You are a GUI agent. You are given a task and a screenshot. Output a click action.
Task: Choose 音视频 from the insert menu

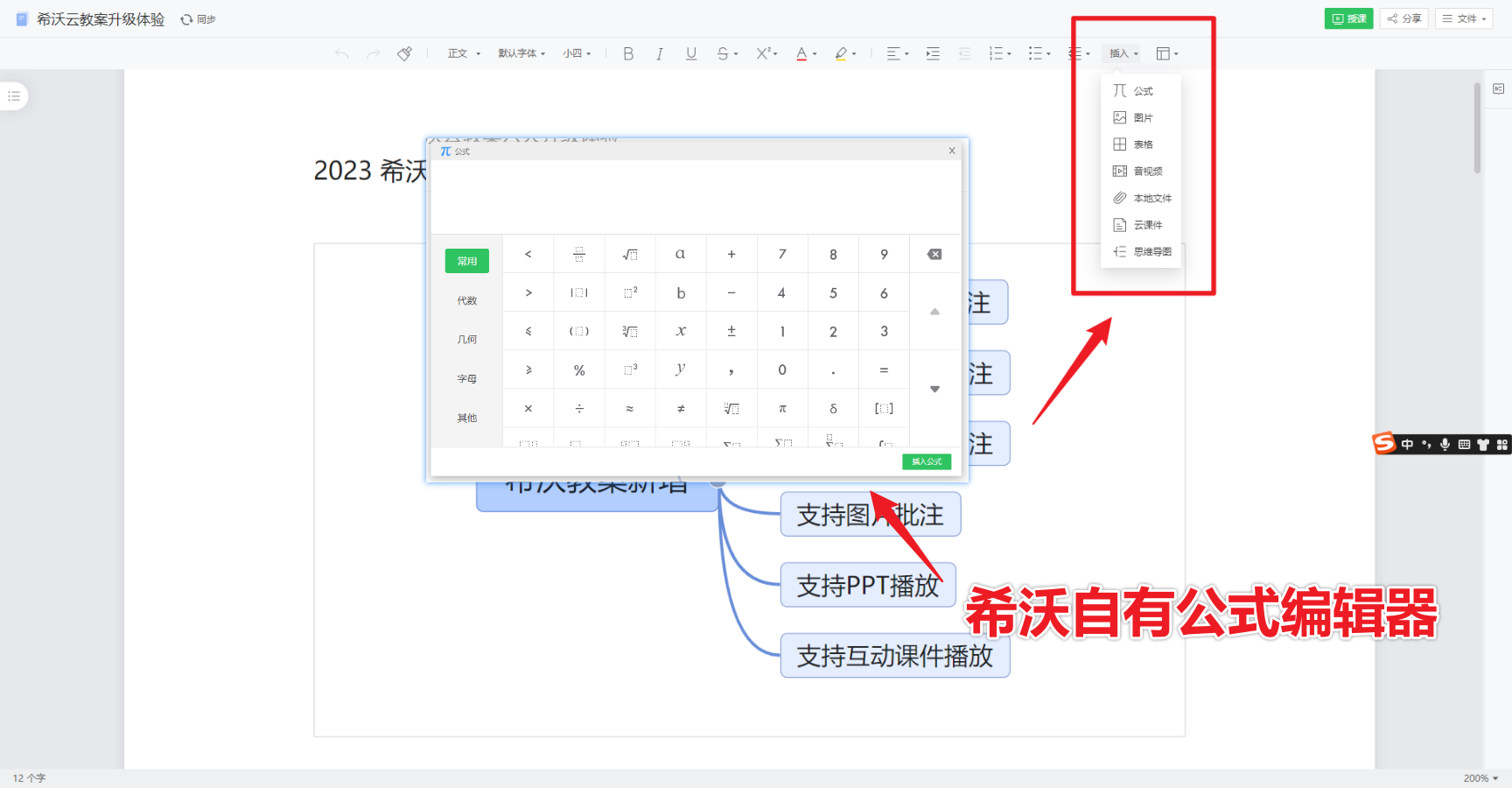click(1141, 172)
